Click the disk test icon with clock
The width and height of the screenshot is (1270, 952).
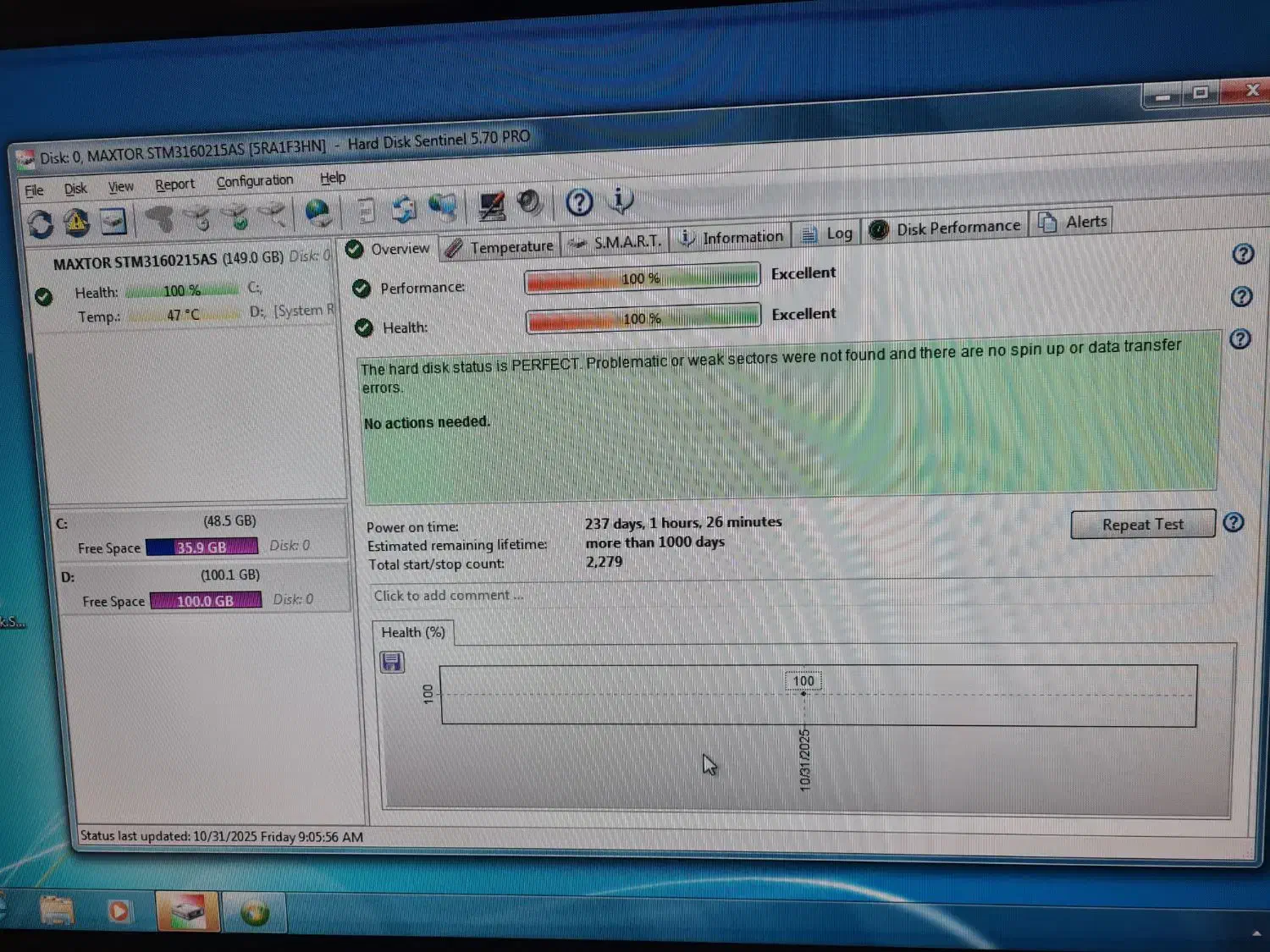[x=197, y=218]
